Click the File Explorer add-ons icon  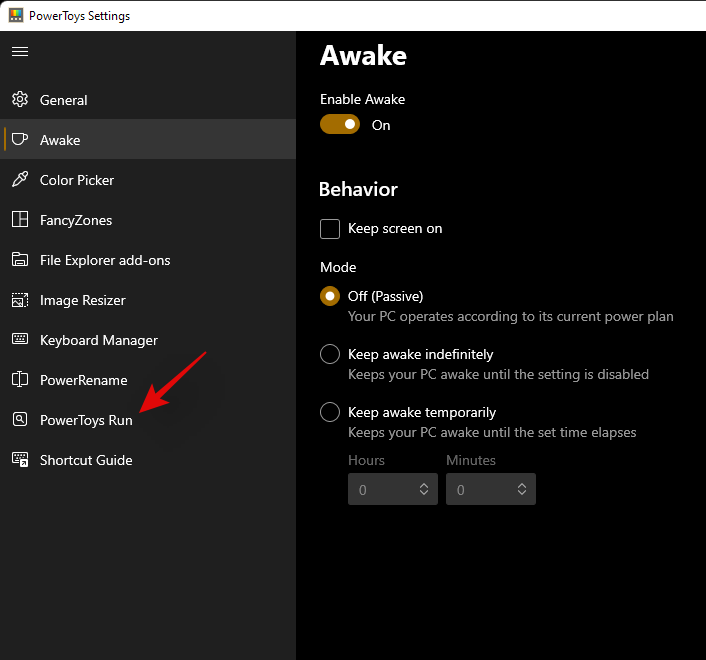[20, 260]
